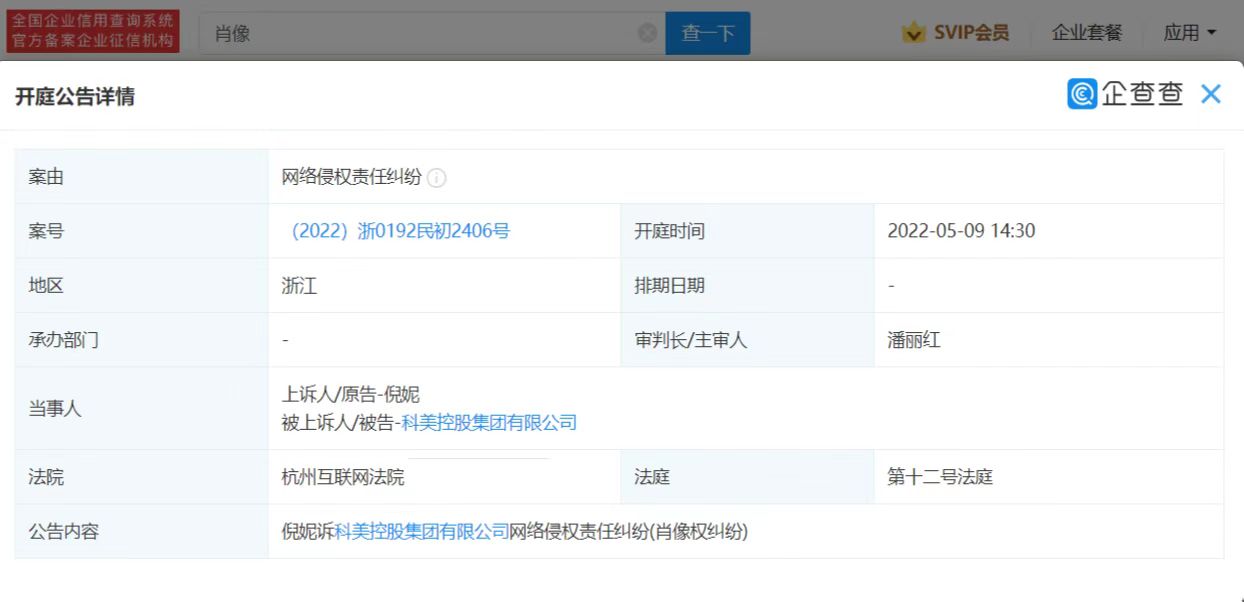Open 科美控股集团有限公司 link in 公告内容 row
1244x602 pixels.
[422, 532]
